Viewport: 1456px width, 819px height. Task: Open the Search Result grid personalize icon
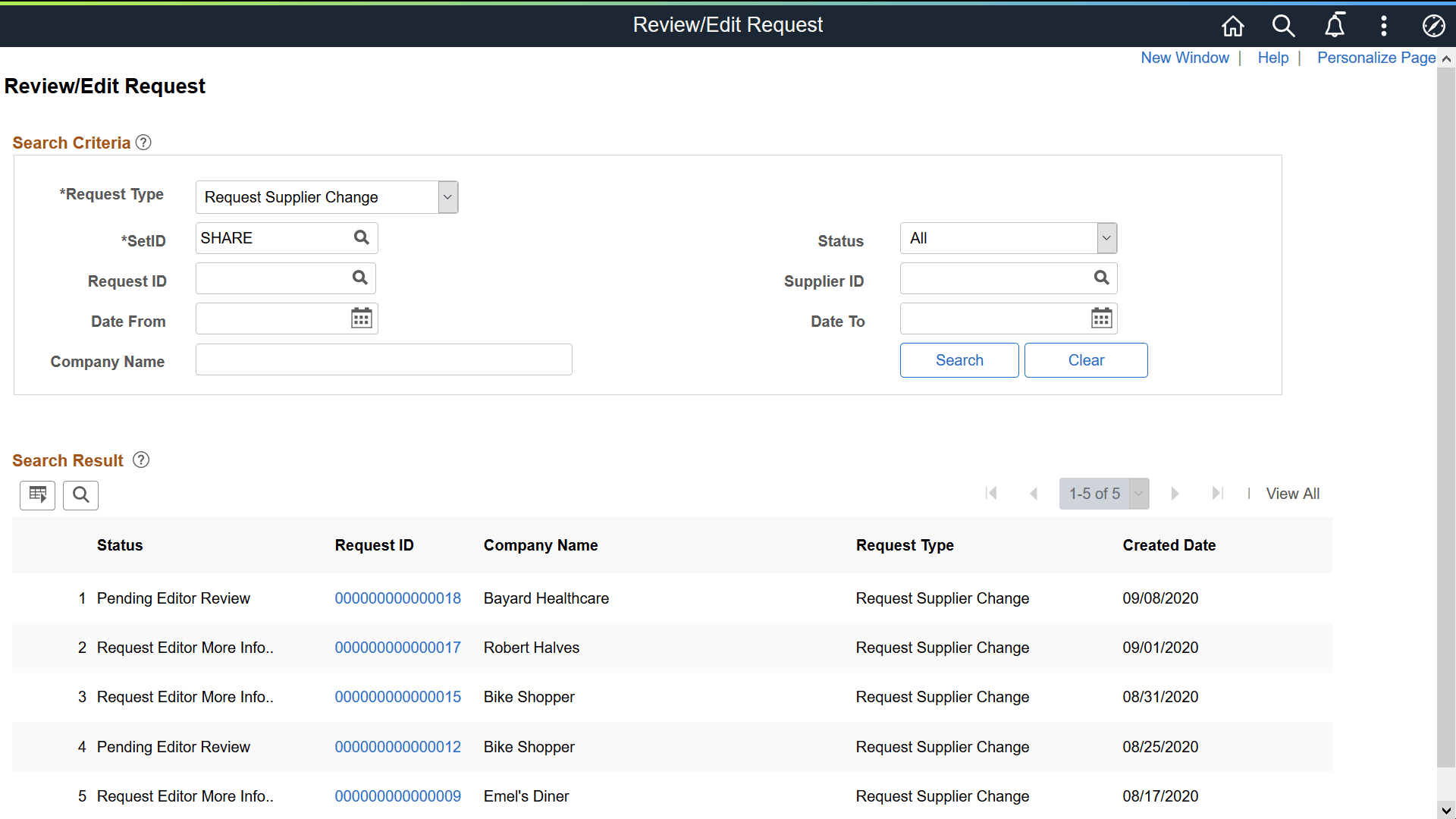coord(37,495)
